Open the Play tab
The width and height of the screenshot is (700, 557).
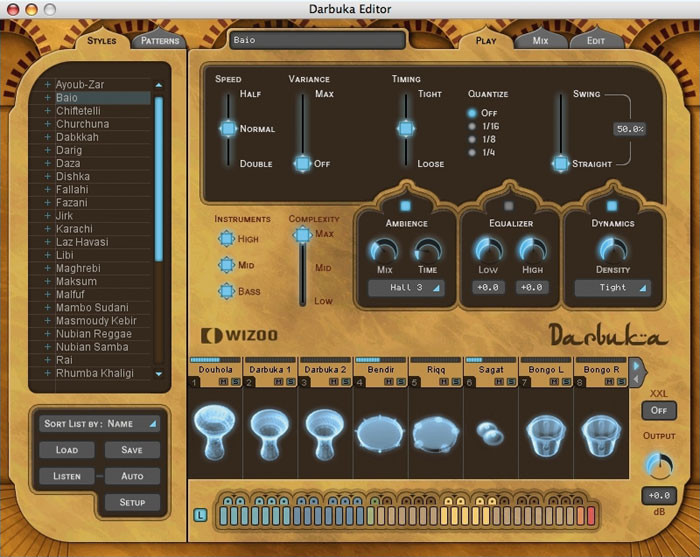click(x=486, y=41)
